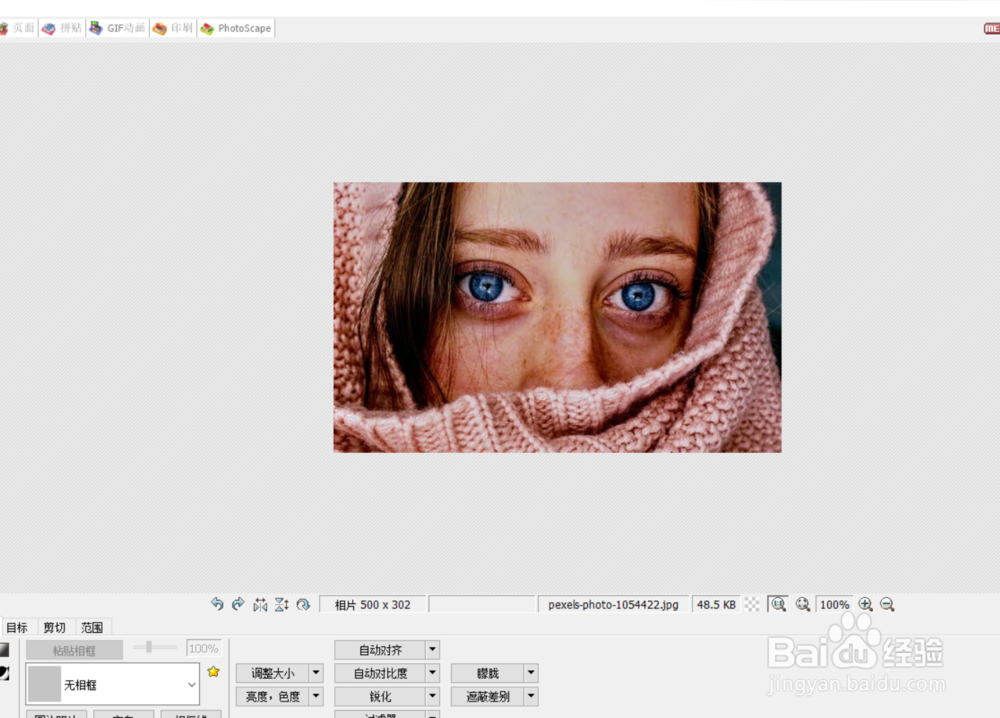Select the 范围 tab
The image size is (1000, 718).
(92, 627)
